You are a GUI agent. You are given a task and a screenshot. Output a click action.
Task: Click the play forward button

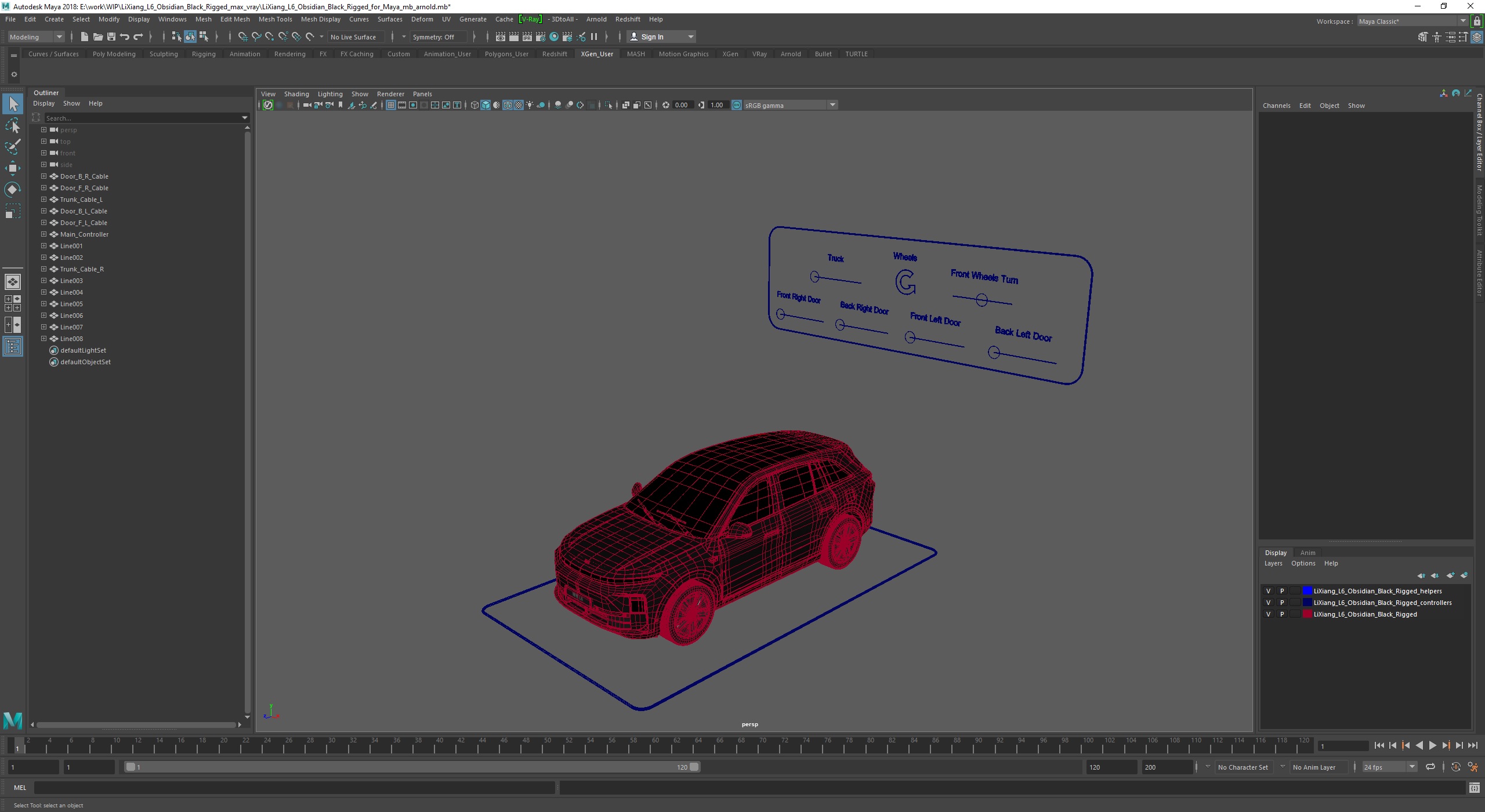(1432, 746)
